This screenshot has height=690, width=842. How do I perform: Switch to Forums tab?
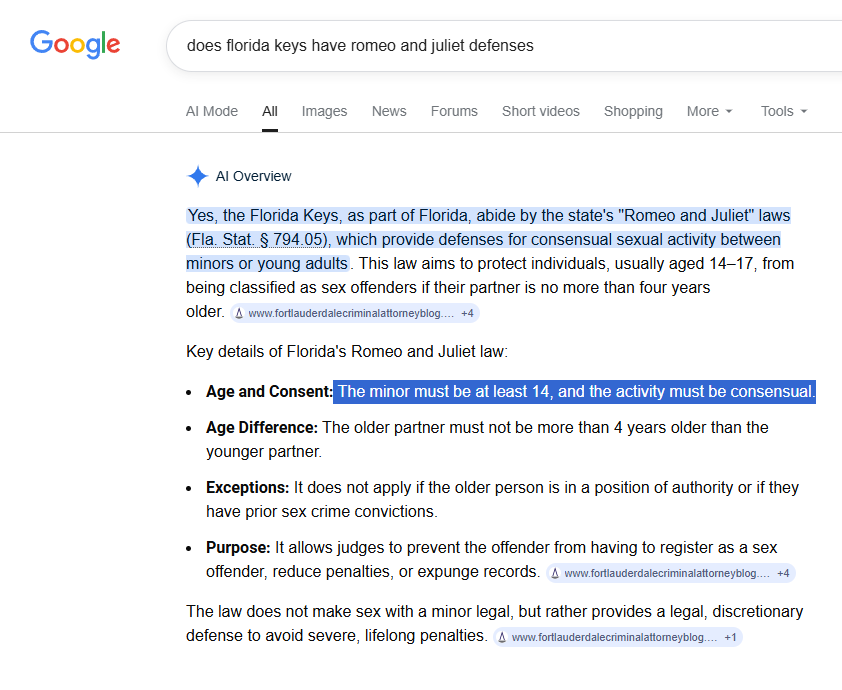(454, 111)
